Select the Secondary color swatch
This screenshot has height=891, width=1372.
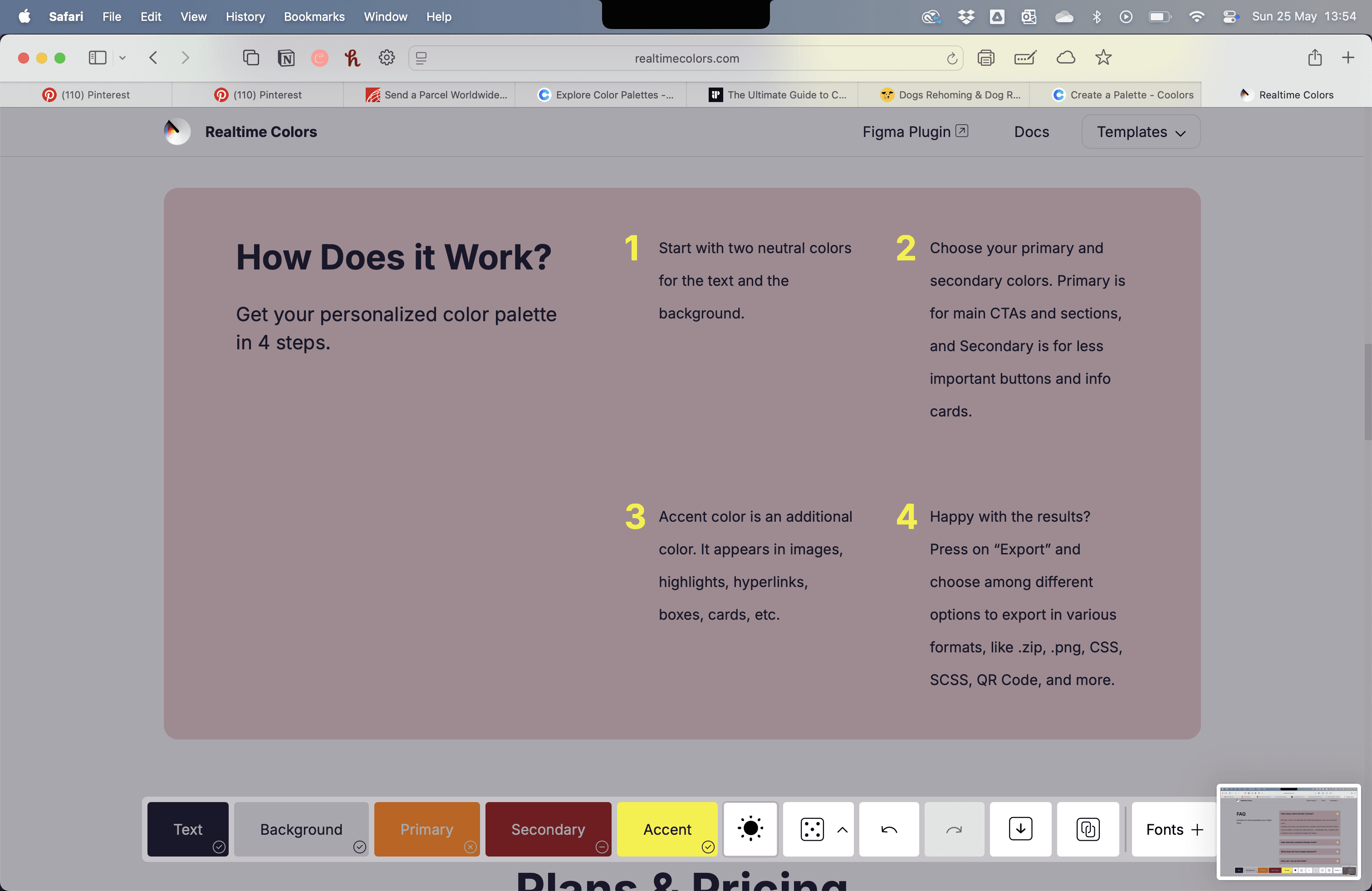(547, 829)
